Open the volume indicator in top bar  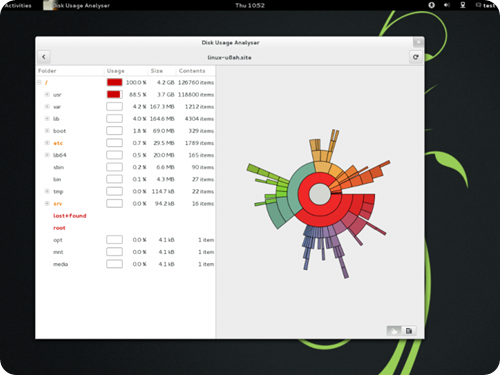pos(447,5)
